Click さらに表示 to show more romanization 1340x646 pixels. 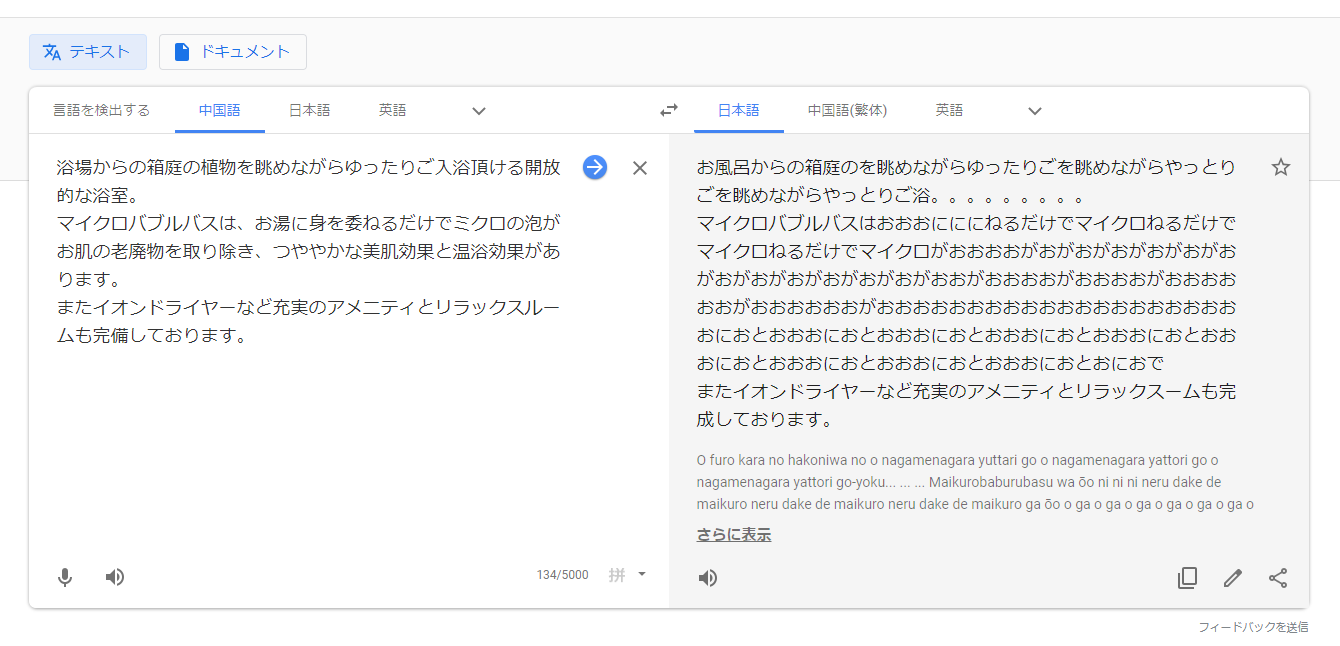pos(734,535)
